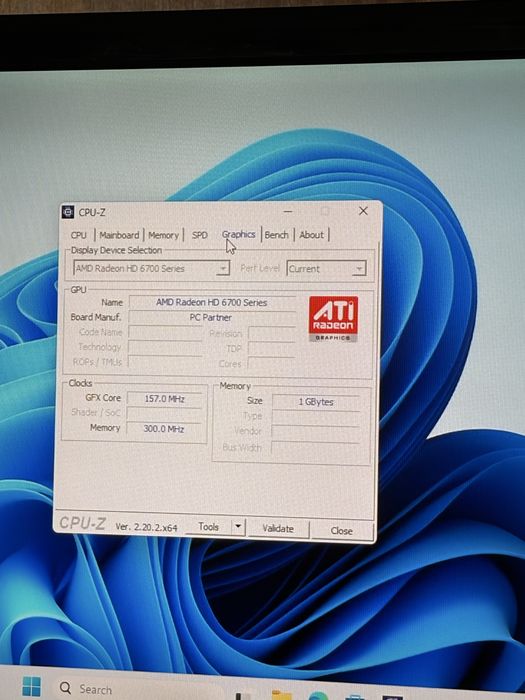Screen dimensions: 525x700
Task: Show the About tab
Action: coord(312,235)
